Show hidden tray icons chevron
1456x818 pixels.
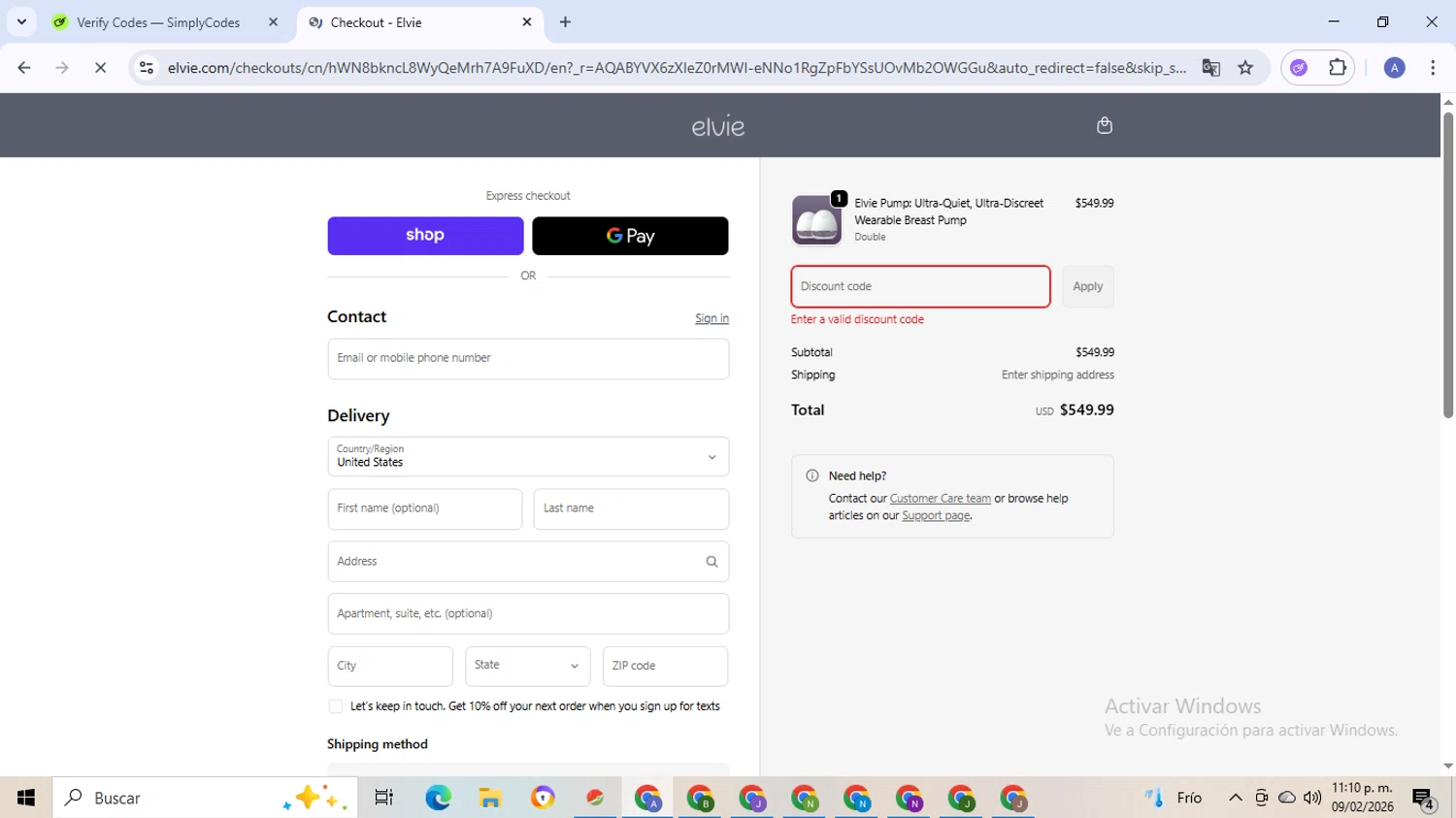(x=1235, y=798)
